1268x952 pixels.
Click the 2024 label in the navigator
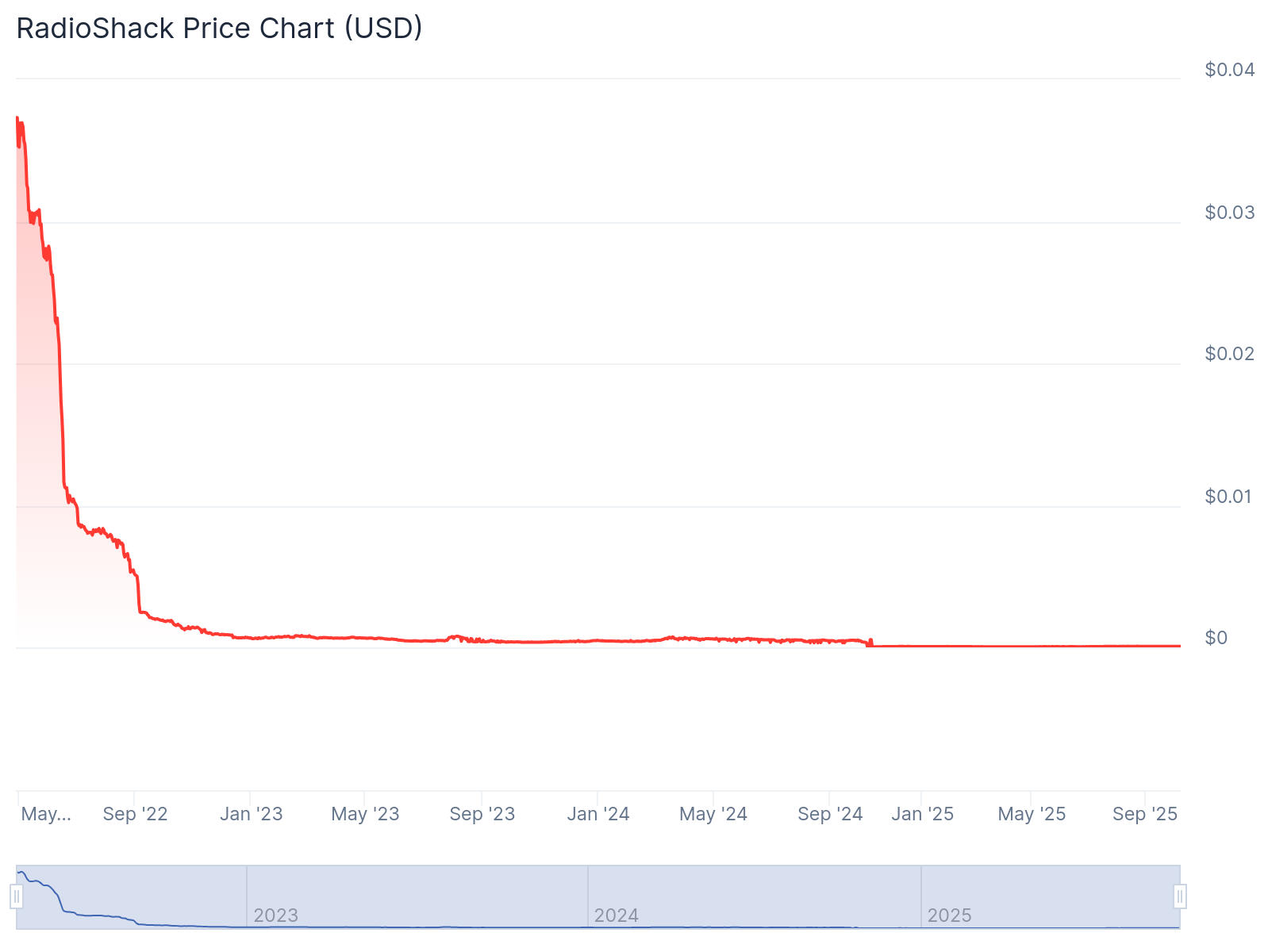coord(617,916)
